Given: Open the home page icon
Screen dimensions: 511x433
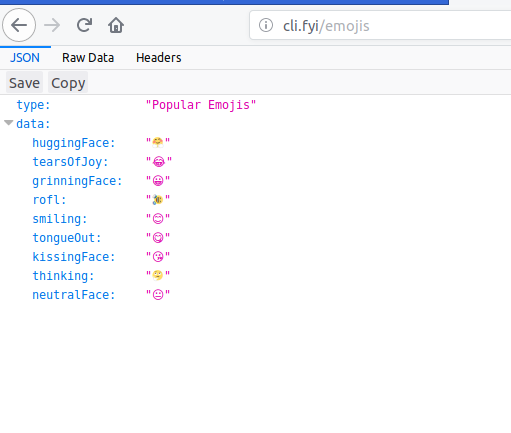Looking at the screenshot, I should point(116,25).
